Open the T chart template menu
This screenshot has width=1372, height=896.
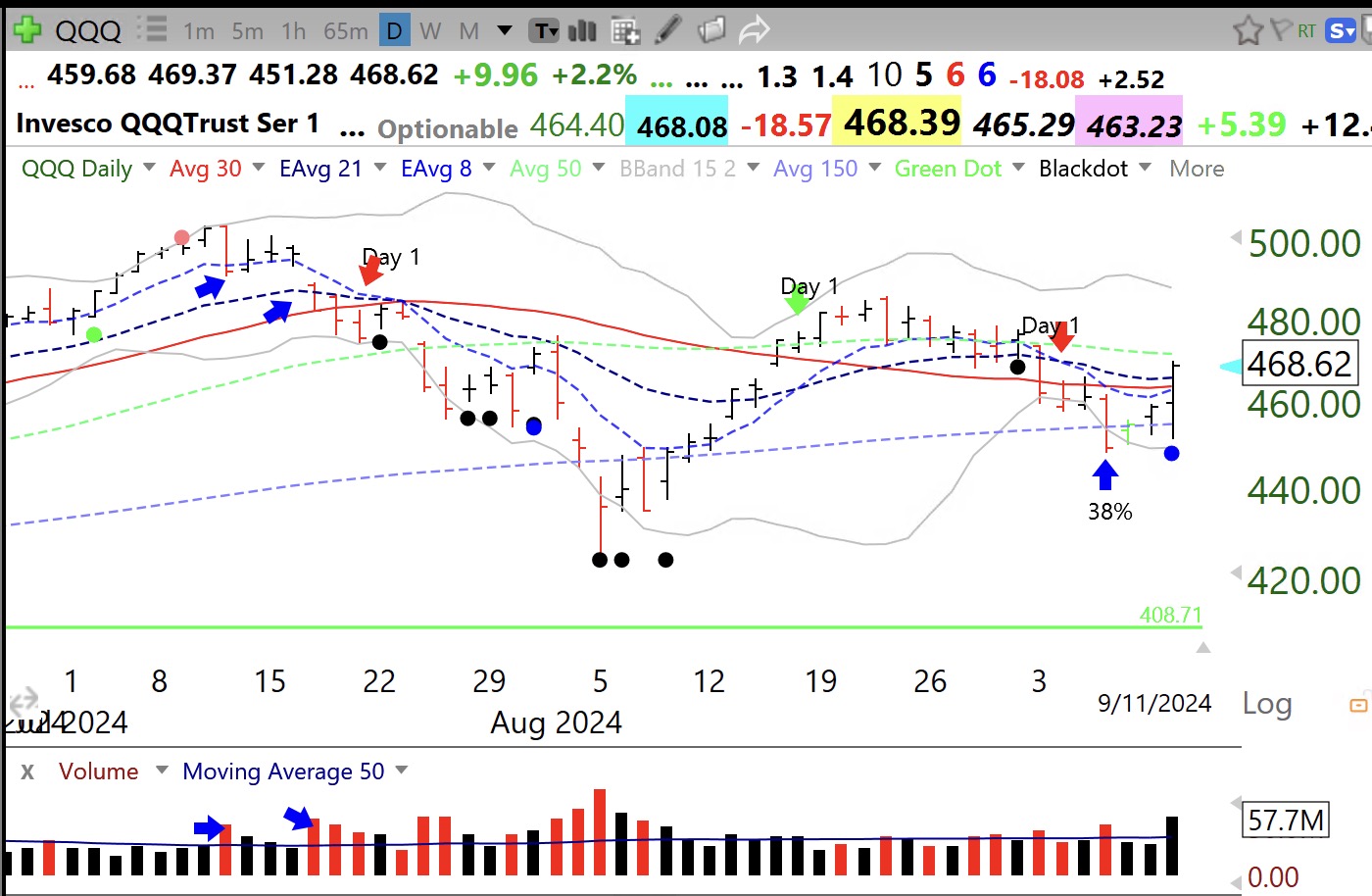[545, 31]
